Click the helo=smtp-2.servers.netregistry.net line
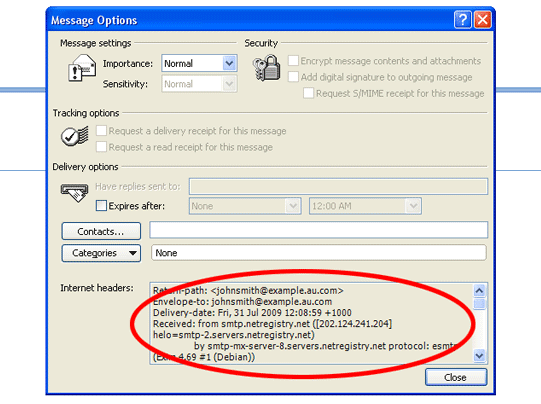This screenshot has width=541, height=404. [234, 335]
